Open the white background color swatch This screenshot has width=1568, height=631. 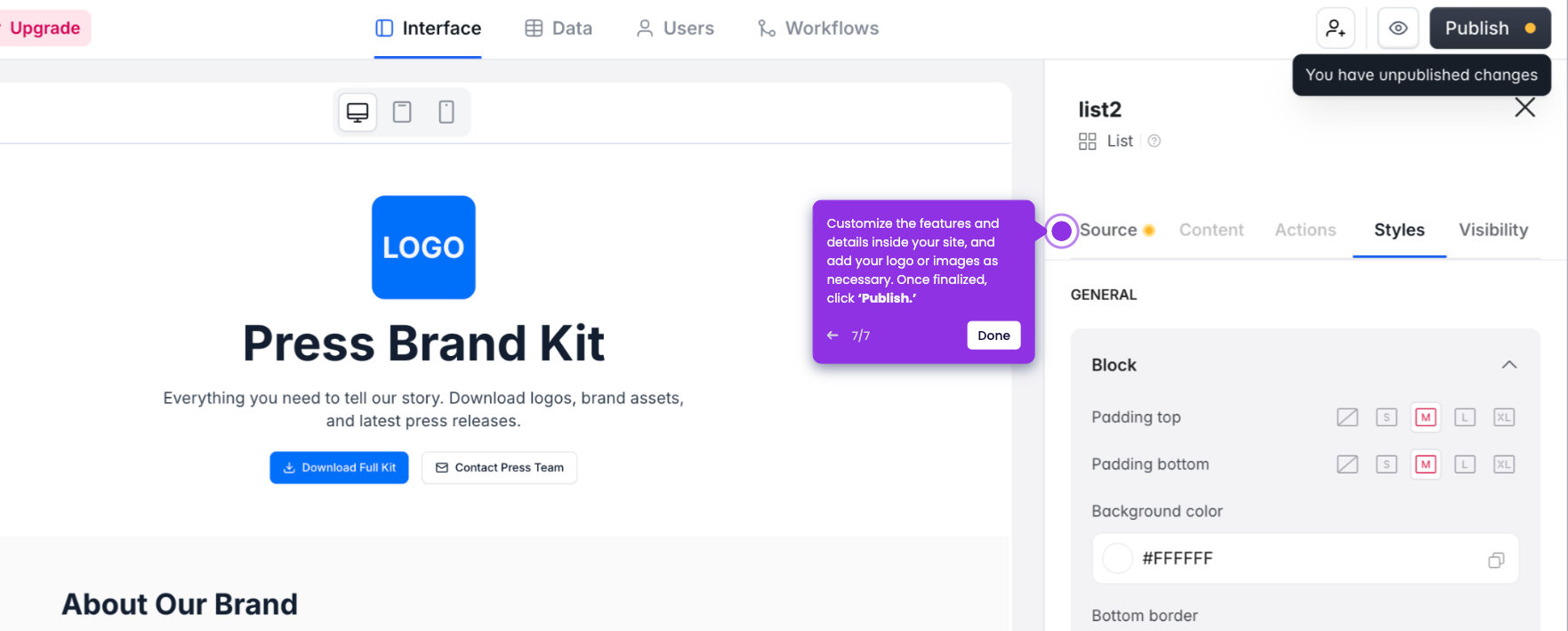click(1117, 559)
